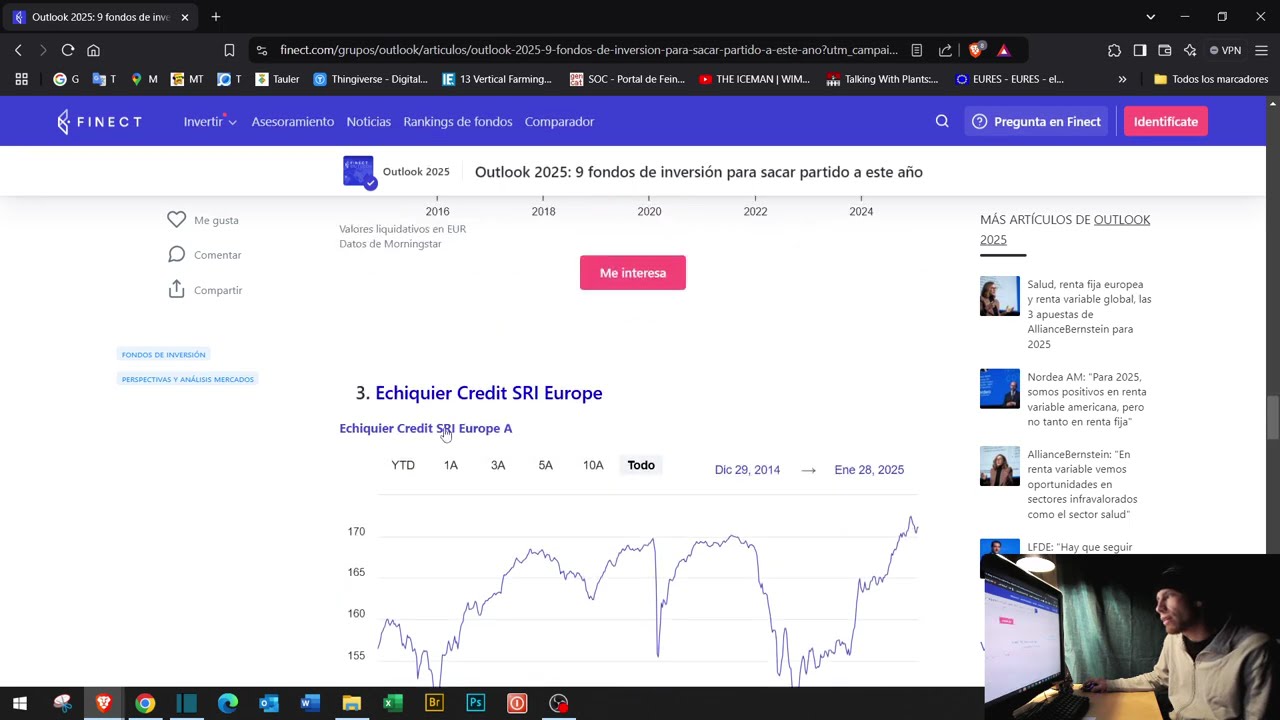Click the browser address bar URL

(x=588, y=50)
